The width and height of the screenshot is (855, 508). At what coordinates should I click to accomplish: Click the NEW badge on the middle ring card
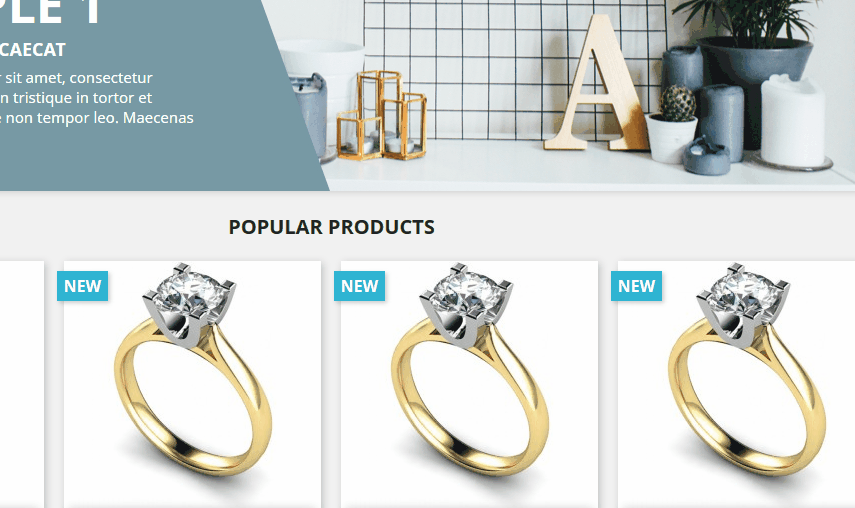359,286
